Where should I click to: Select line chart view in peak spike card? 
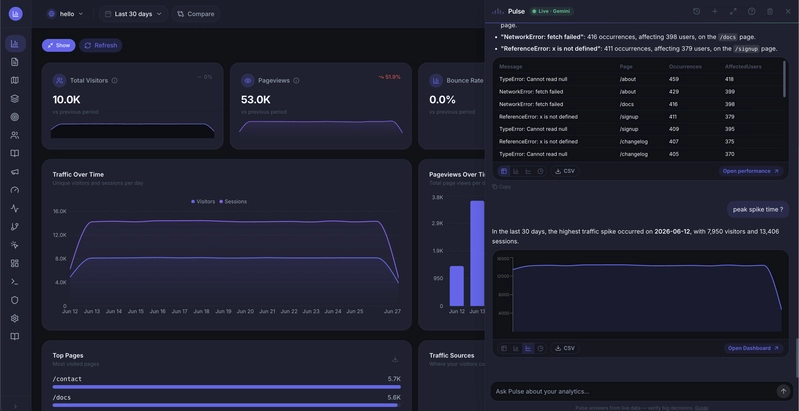pyautogui.click(x=528, y=348)
